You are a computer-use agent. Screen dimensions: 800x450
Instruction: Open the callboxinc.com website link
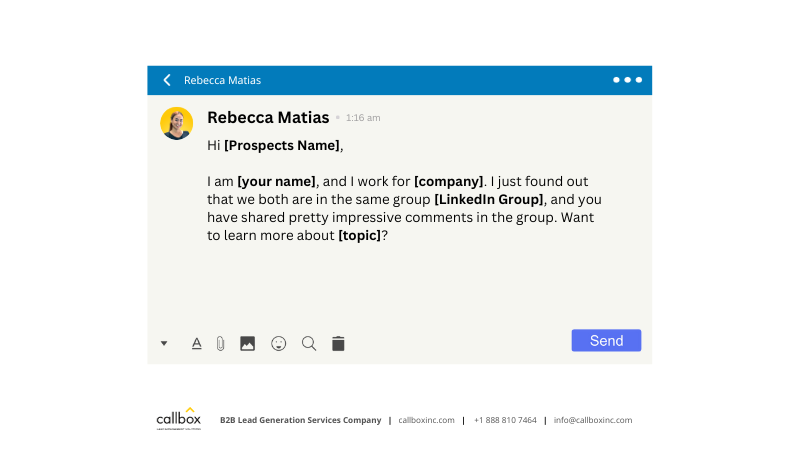426,420
